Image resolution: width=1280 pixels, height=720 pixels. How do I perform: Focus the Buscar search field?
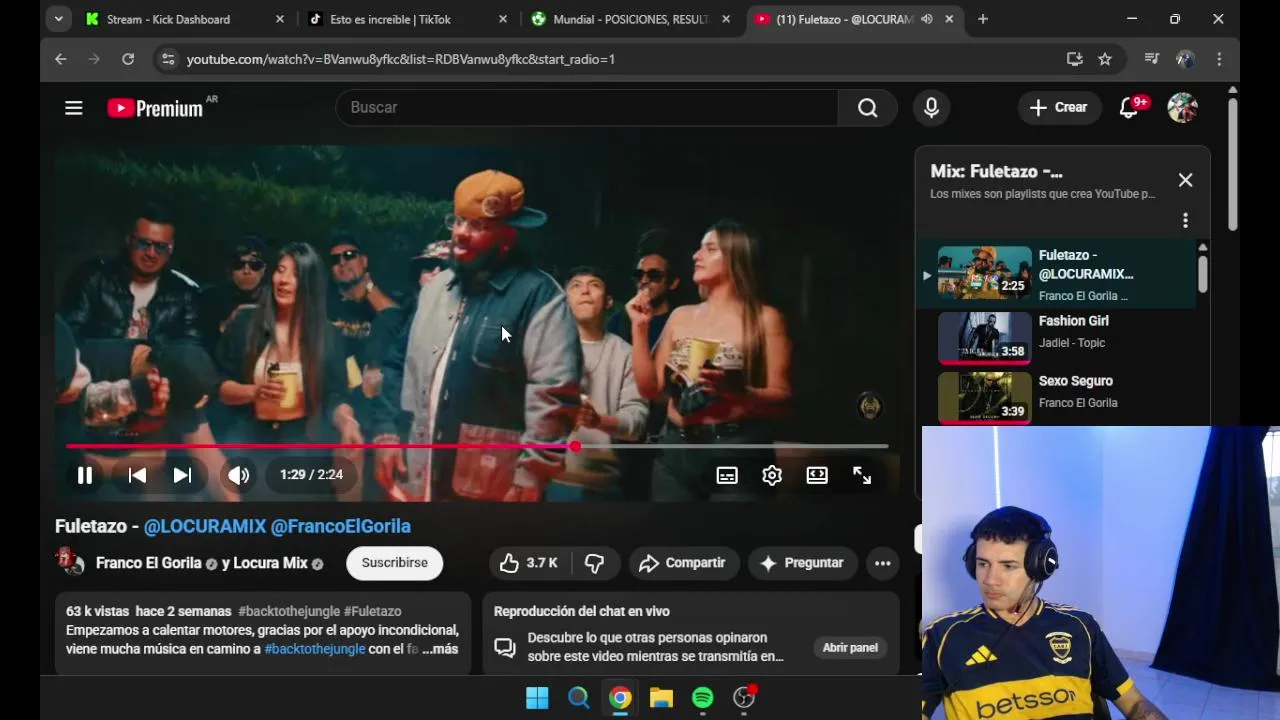click(x=586, y=107)
